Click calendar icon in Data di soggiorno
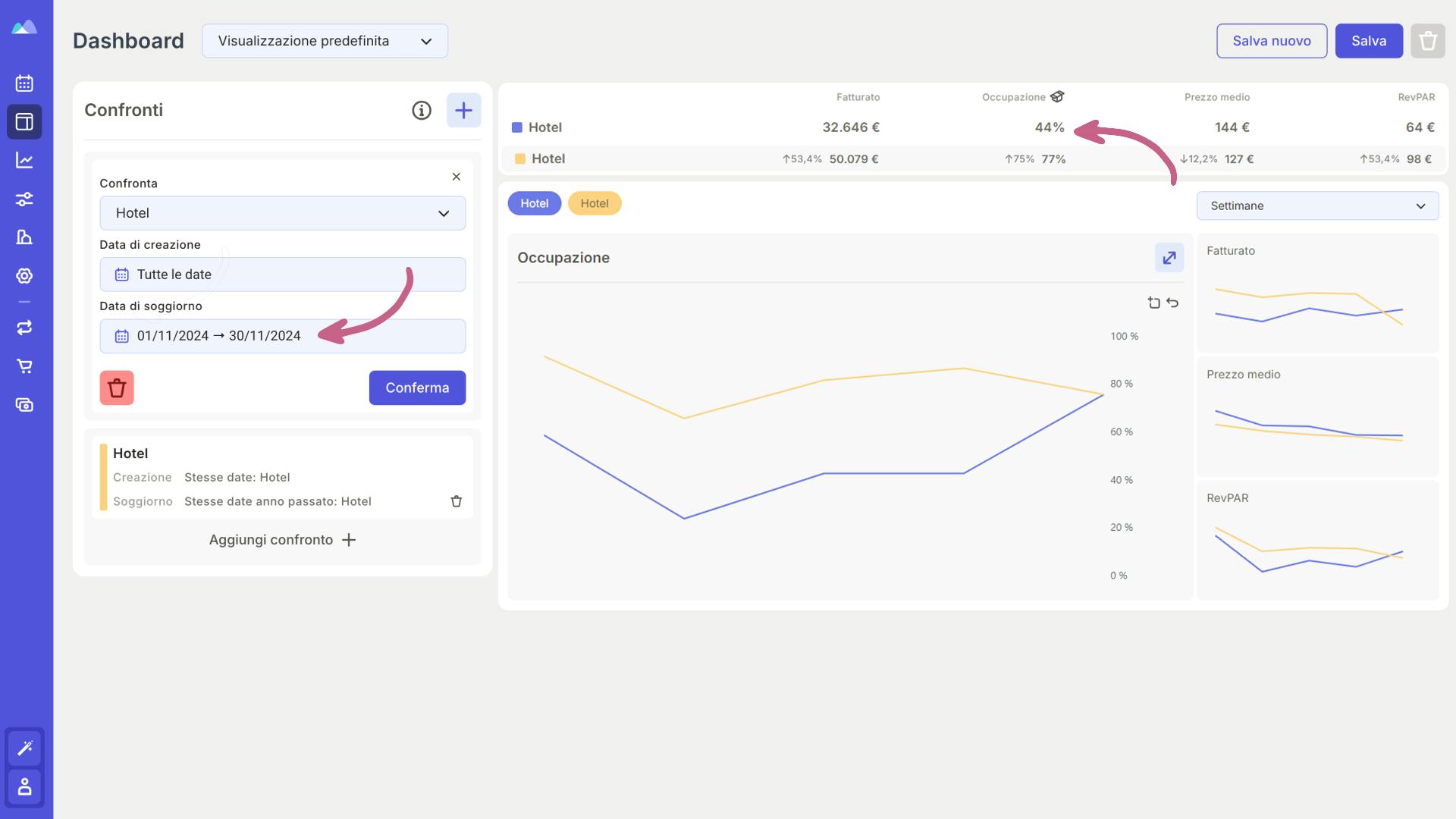The image size is (1456, 819). [x=121, y=336]
